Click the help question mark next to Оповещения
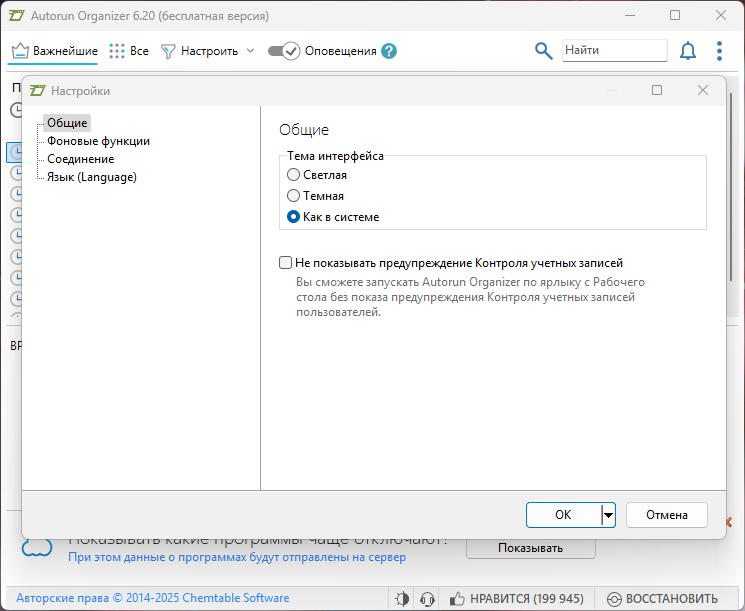745x611 pixels. 389,51
